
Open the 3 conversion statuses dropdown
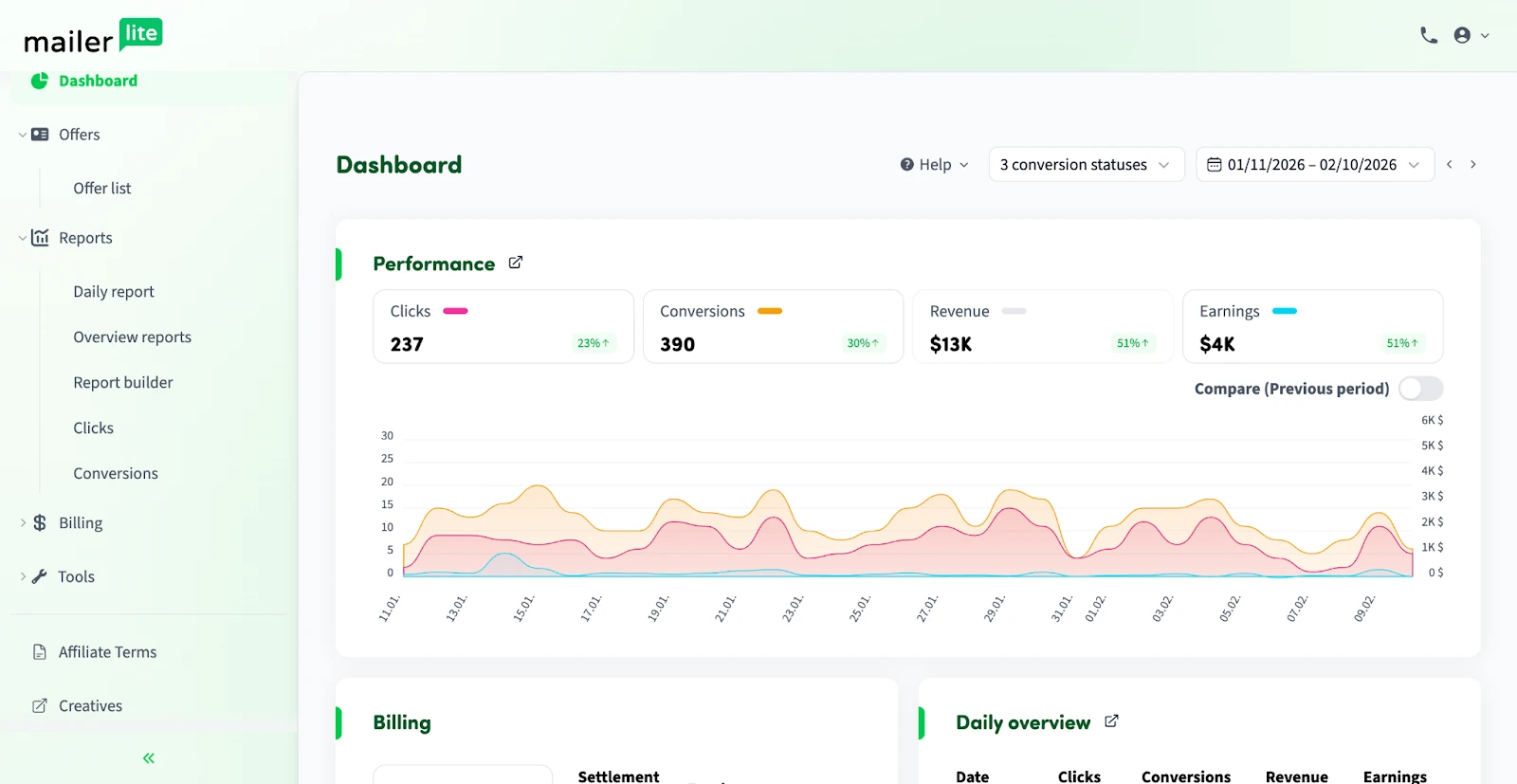point(1086,165)
